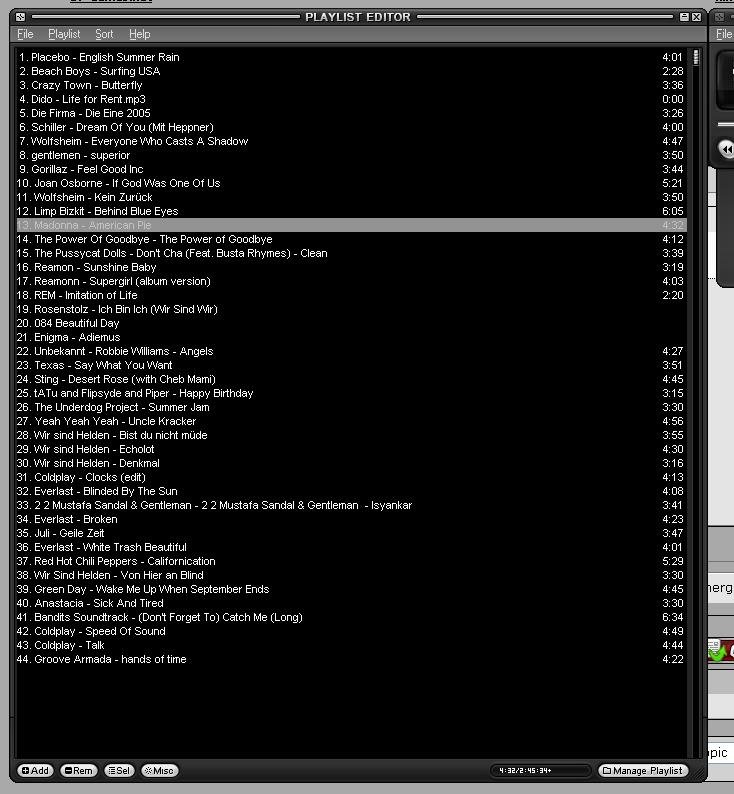
Task: Click the playlist time display 4:32/2:45:34+
Action: click(540, 770)
